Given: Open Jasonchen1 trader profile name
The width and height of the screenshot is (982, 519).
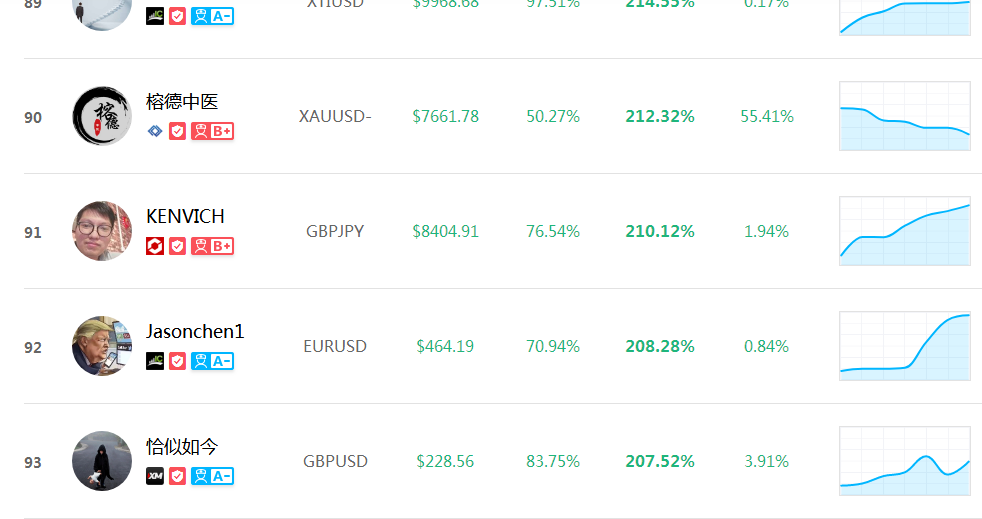Looking at the screenshot, I should 195,331.
